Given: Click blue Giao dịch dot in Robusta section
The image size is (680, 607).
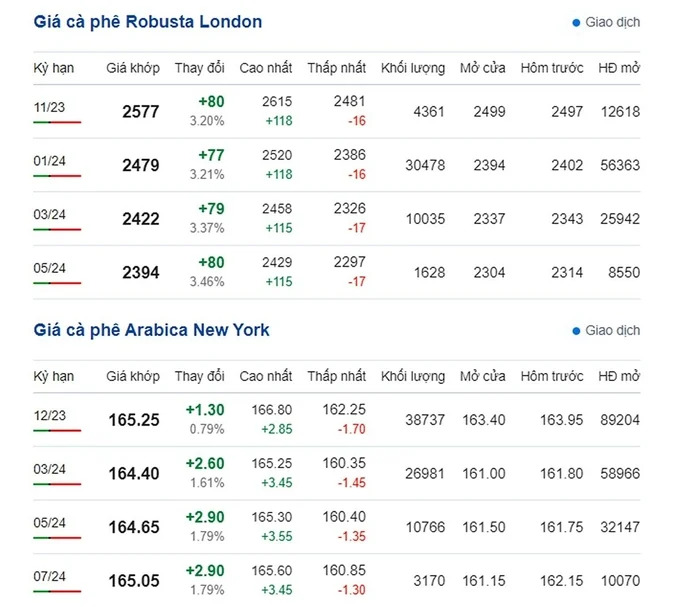Looking at the screenshot, I should (576, 22).
